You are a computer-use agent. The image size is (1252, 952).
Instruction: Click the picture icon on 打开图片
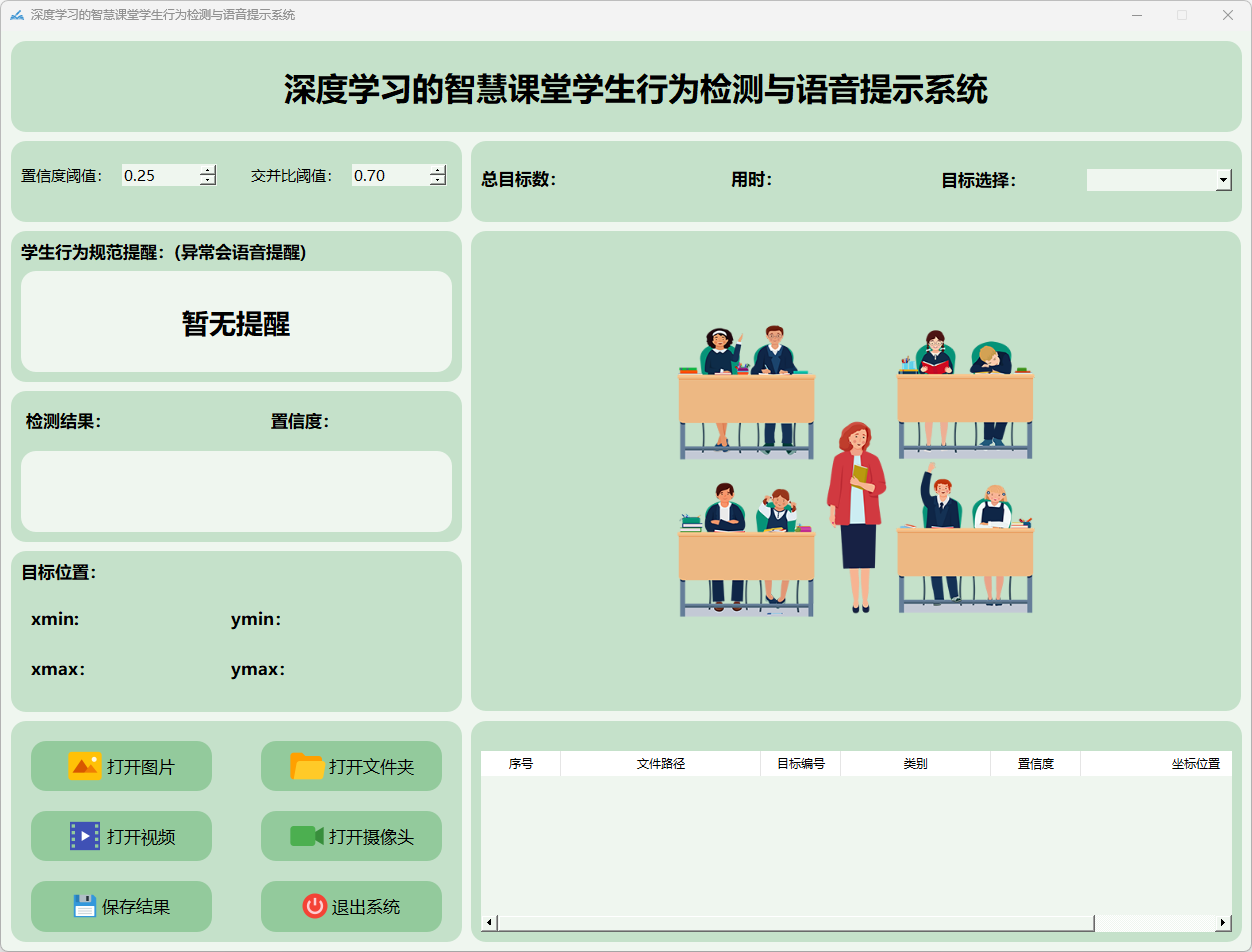pos(85,766)
